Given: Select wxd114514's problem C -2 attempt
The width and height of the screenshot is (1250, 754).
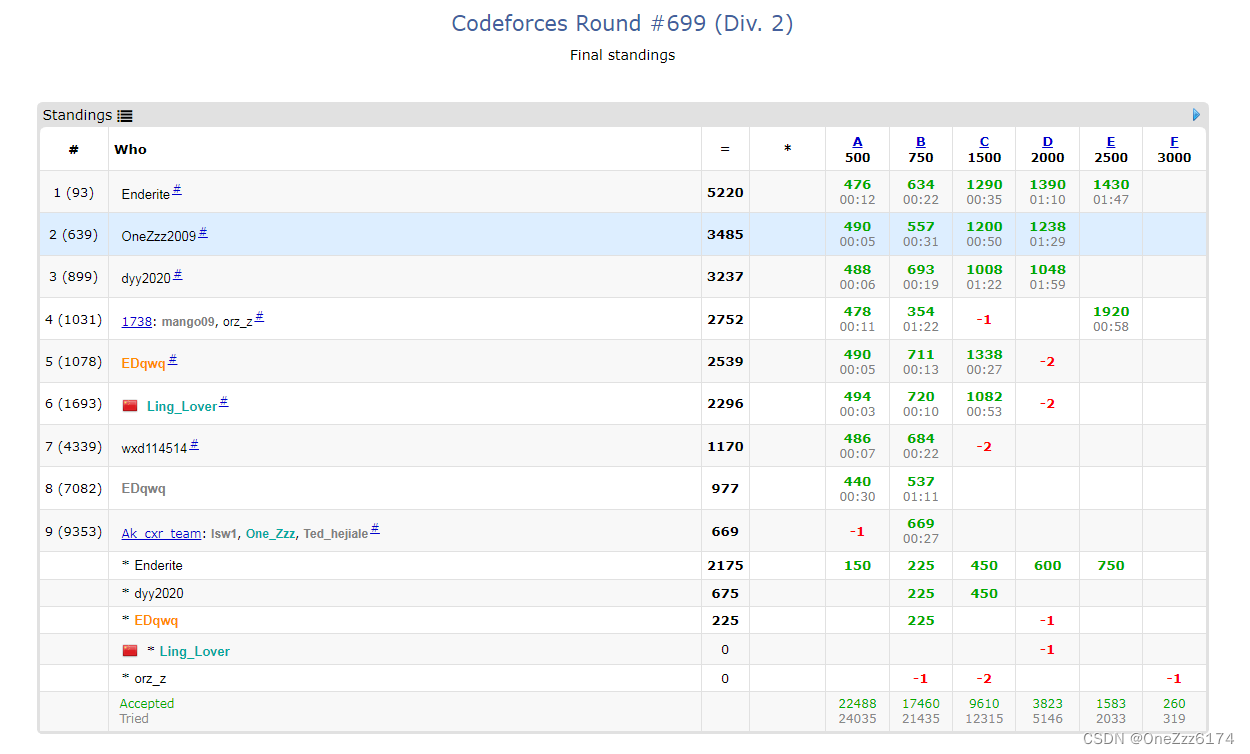Looking at the screenshot, I should [984, 447].
